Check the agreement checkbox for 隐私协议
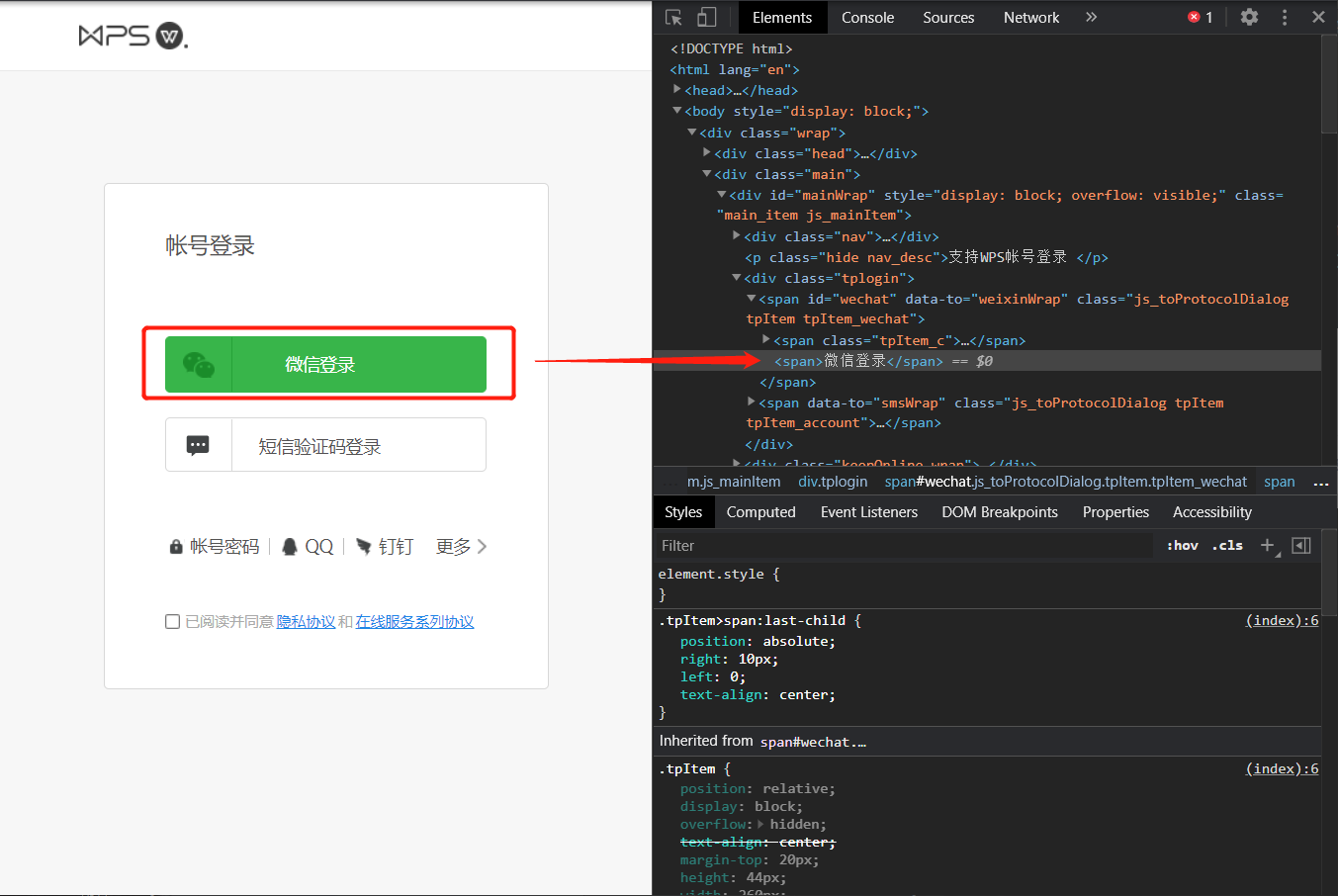 point(172,621)
